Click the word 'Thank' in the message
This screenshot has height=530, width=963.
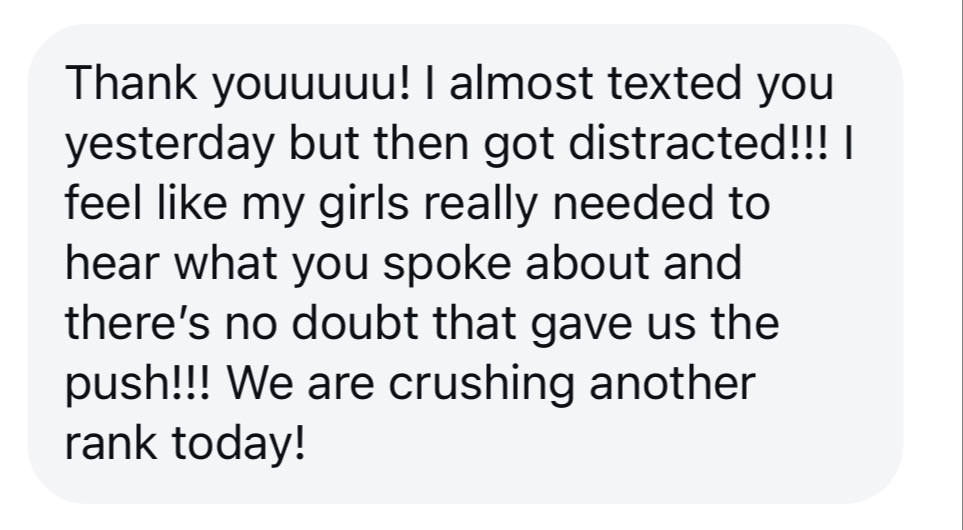point(131,83)
